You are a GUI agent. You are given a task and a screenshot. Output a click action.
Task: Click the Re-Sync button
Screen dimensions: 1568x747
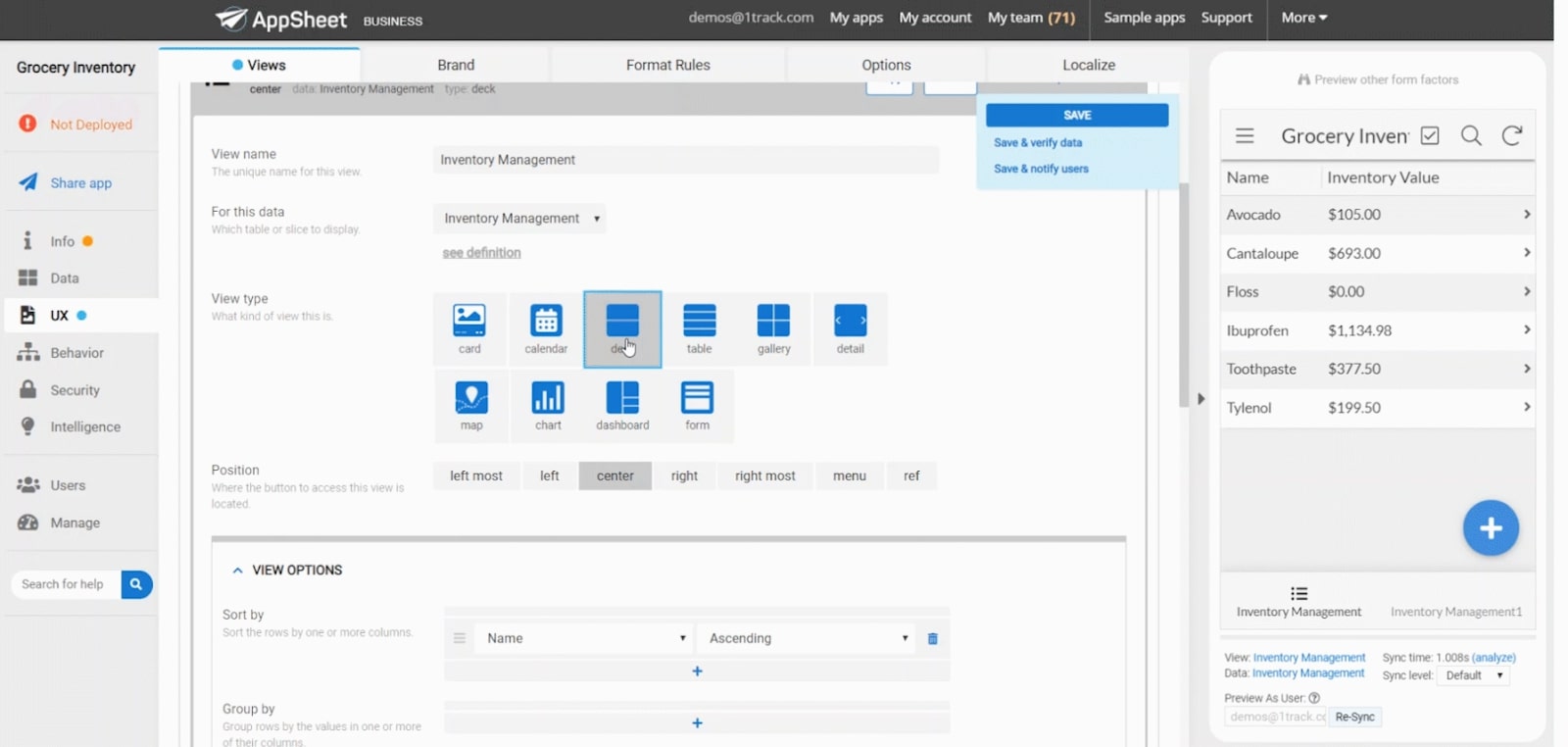pos(1354,718)
